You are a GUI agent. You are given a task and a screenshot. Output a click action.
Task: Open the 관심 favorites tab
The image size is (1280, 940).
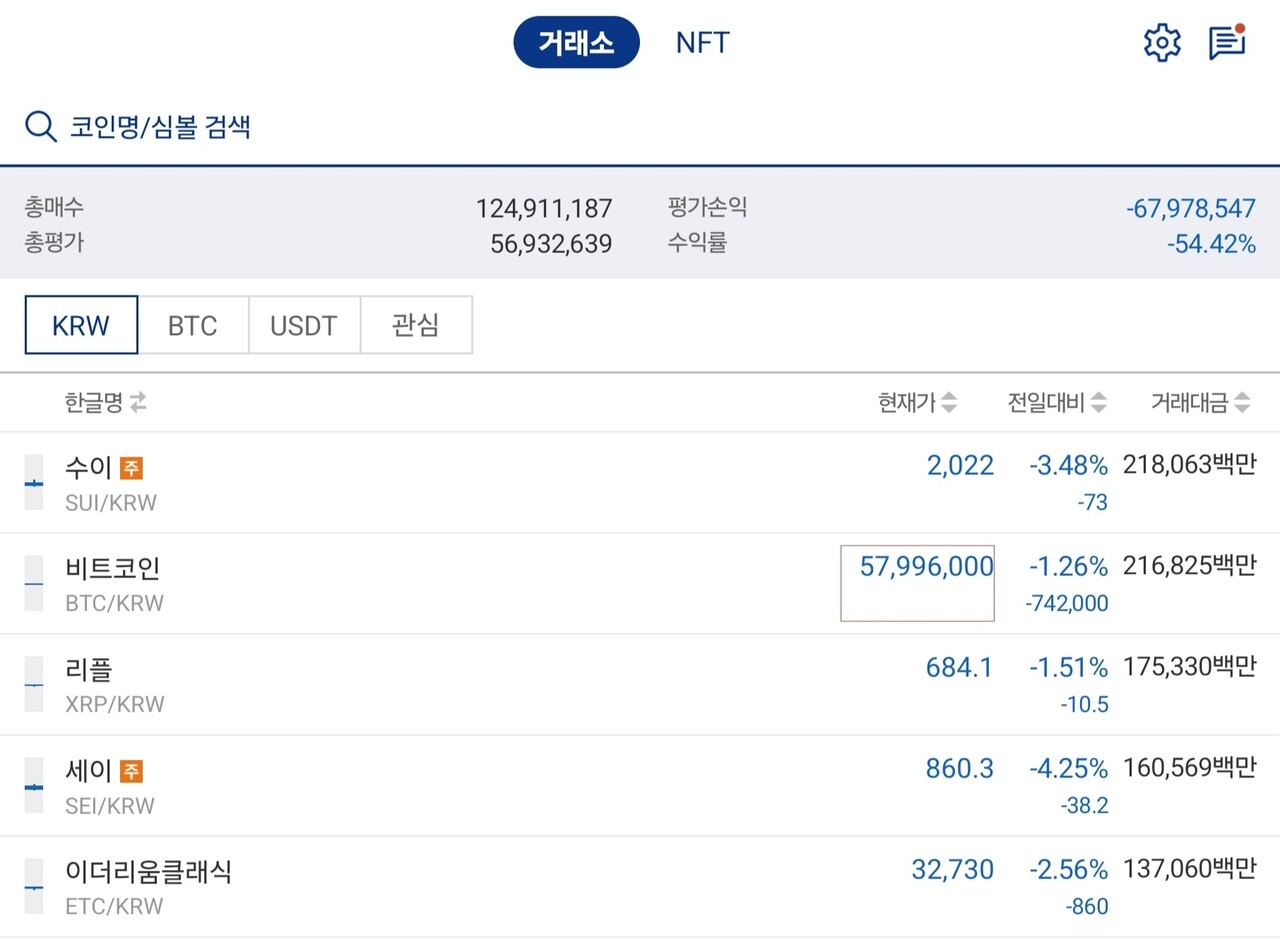coord(416,325)
